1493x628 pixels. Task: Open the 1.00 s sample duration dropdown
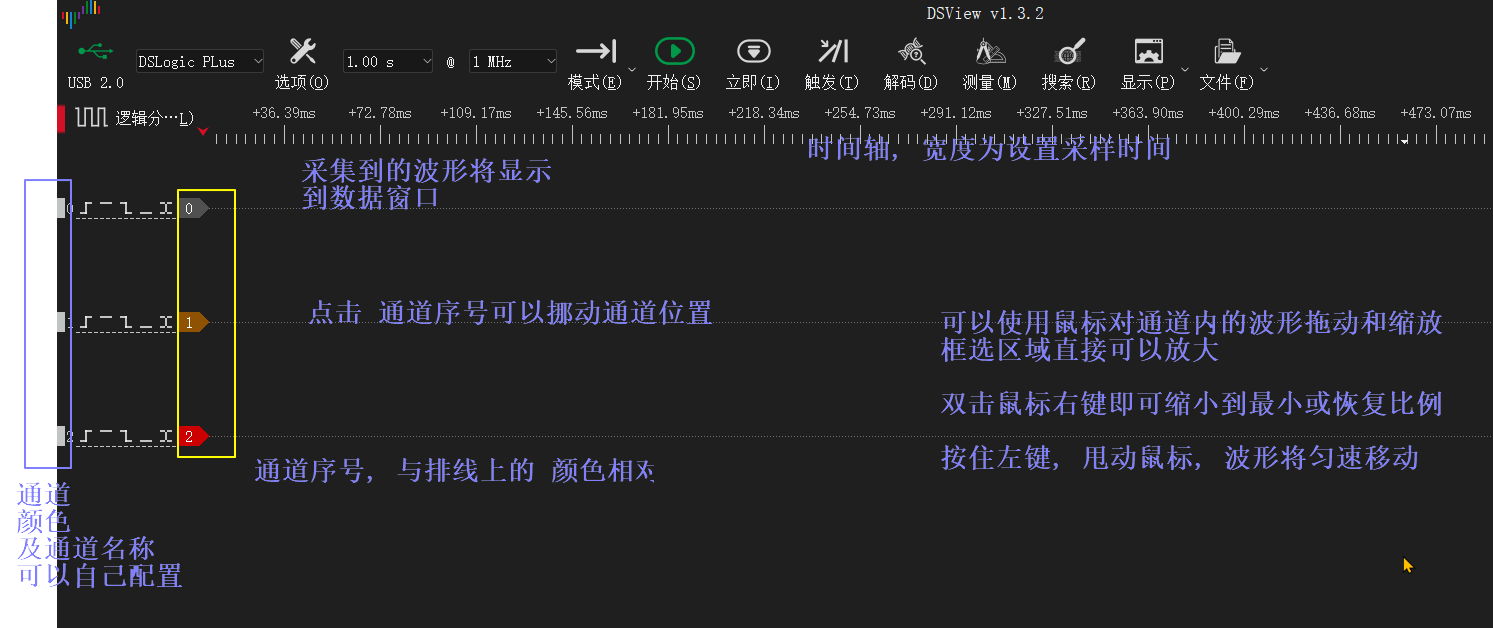388,62
